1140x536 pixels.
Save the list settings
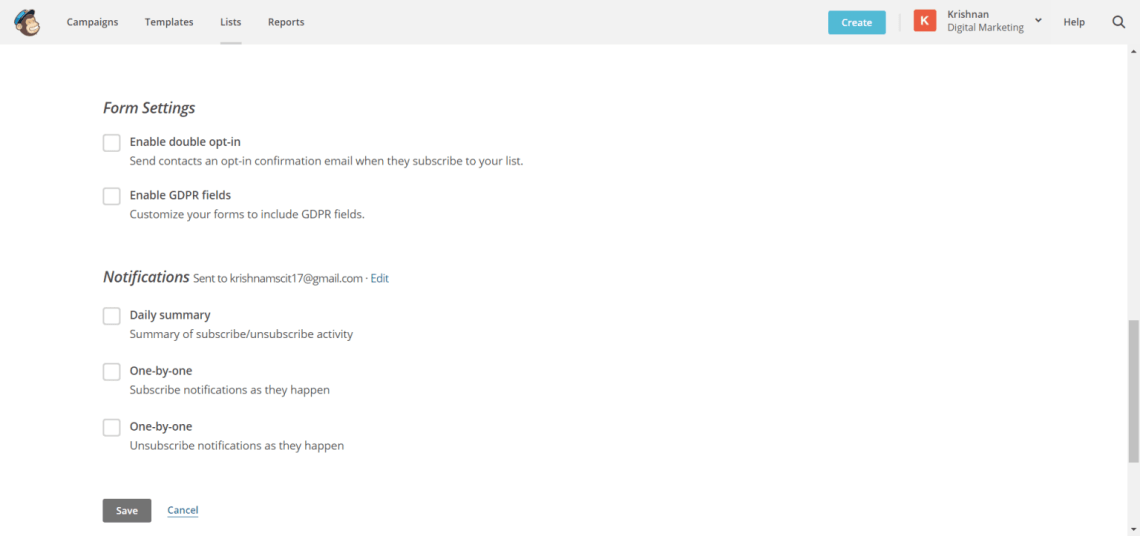point(127,511)
